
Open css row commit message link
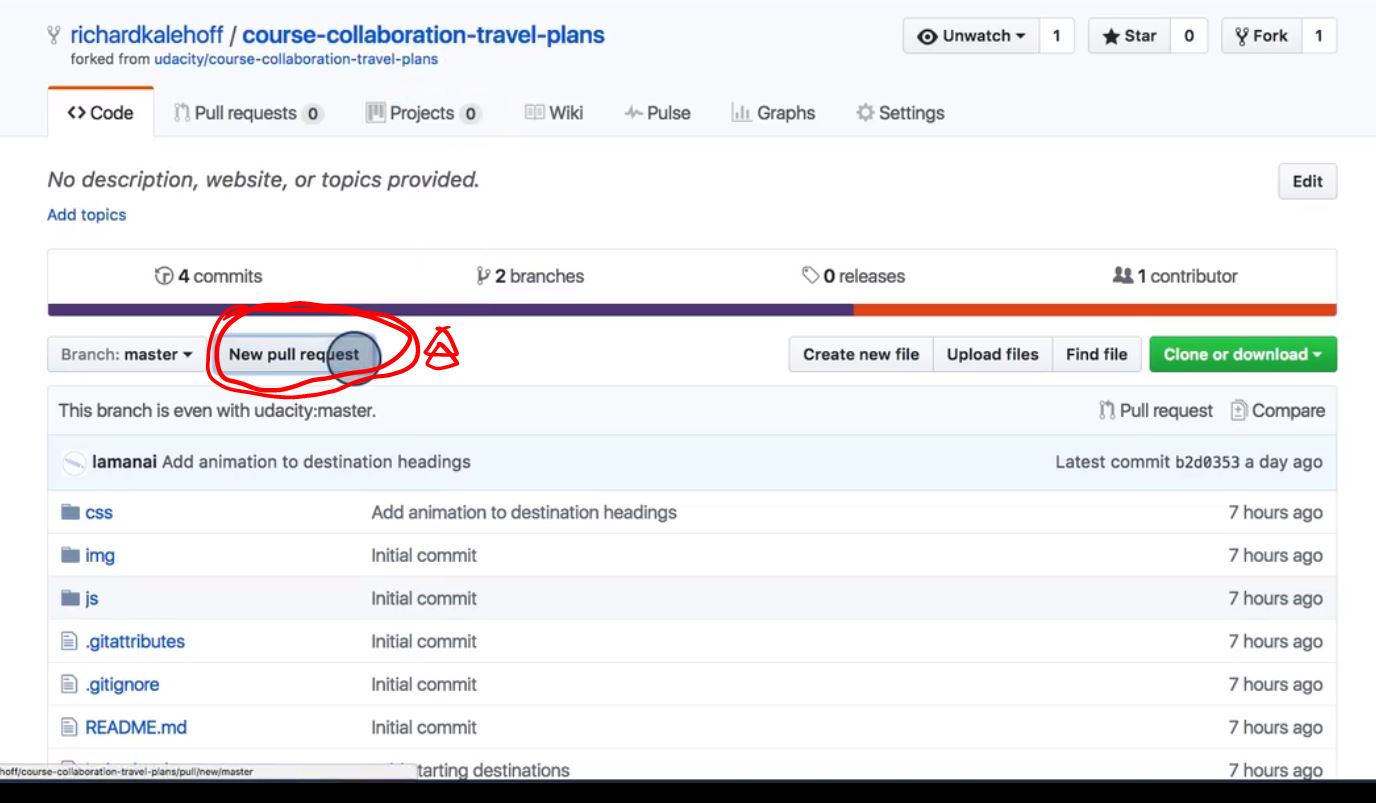524,513
